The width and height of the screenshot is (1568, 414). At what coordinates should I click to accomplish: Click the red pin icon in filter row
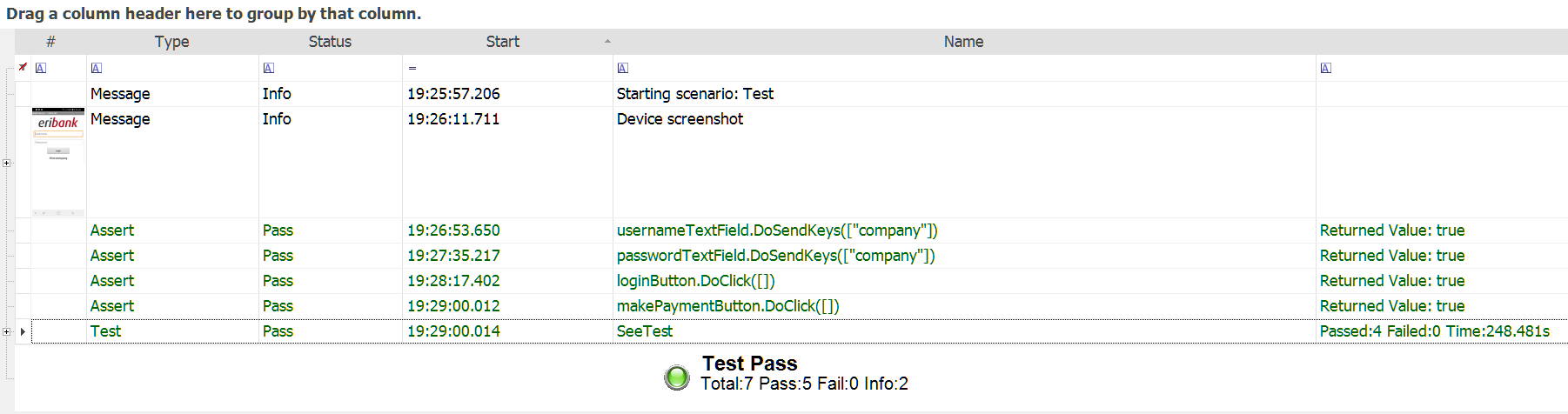(x=23, y=67)
